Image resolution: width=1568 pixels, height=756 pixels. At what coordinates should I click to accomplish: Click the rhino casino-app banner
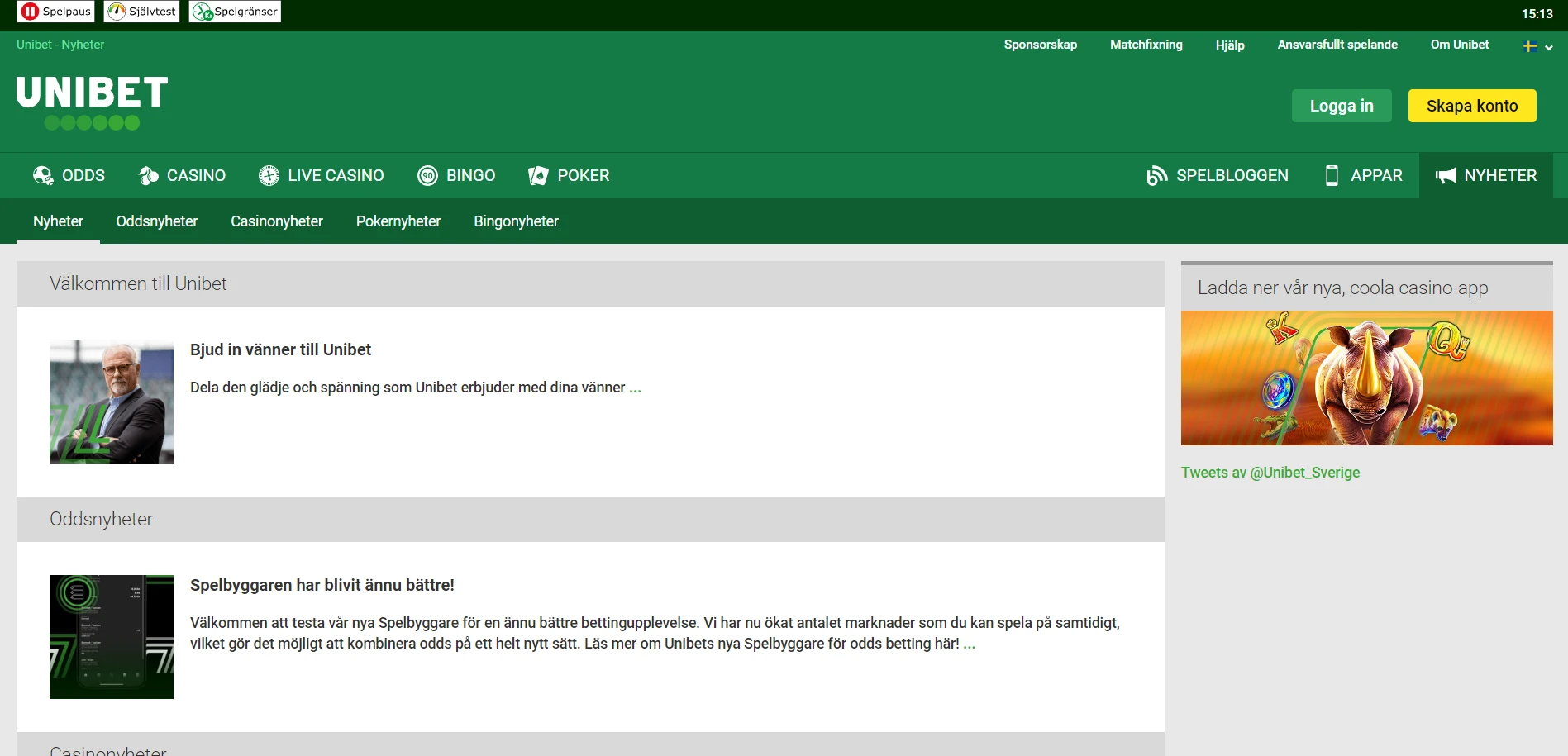(x=1366, y=378)
